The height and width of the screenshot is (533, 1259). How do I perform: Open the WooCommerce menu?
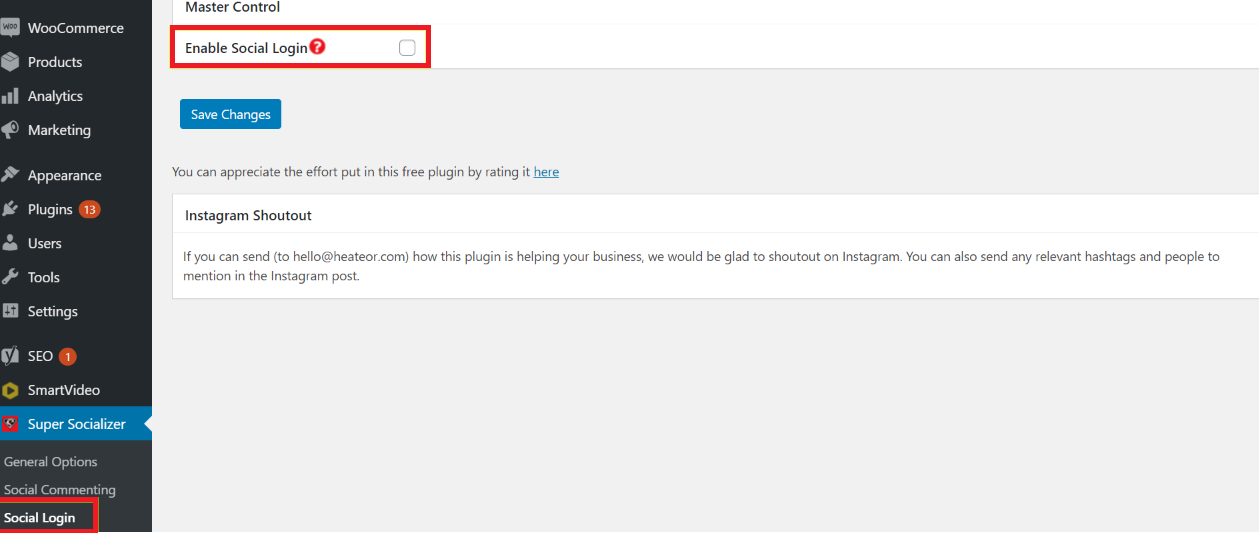pos(76,28)
